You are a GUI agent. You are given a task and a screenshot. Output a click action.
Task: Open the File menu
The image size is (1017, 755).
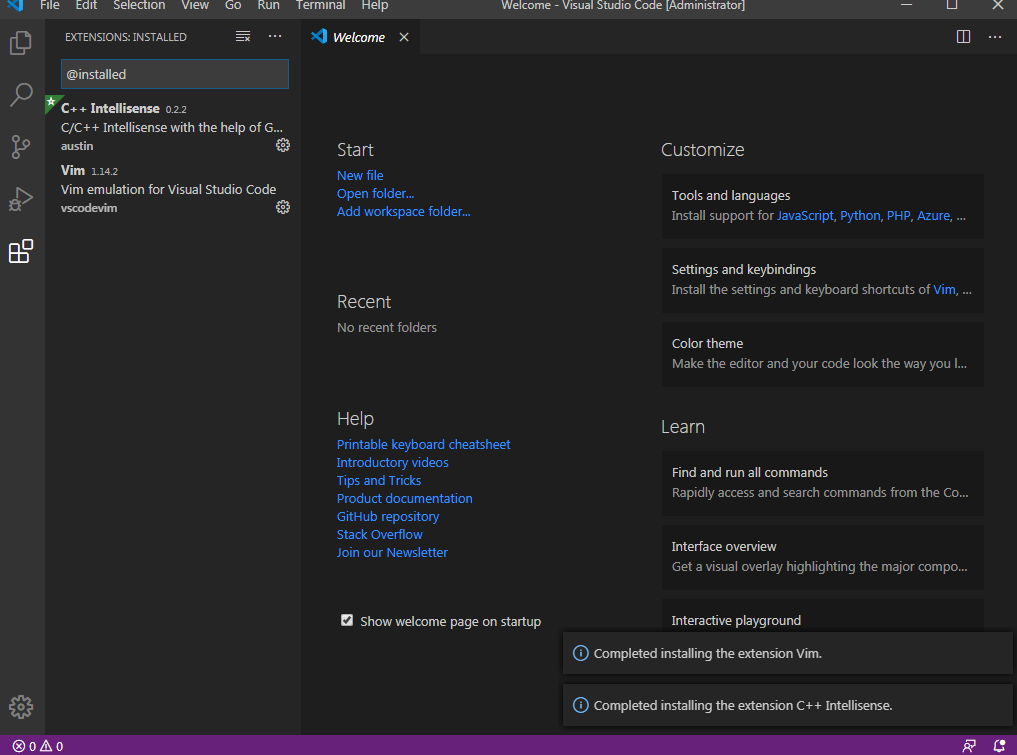[49, 5]
